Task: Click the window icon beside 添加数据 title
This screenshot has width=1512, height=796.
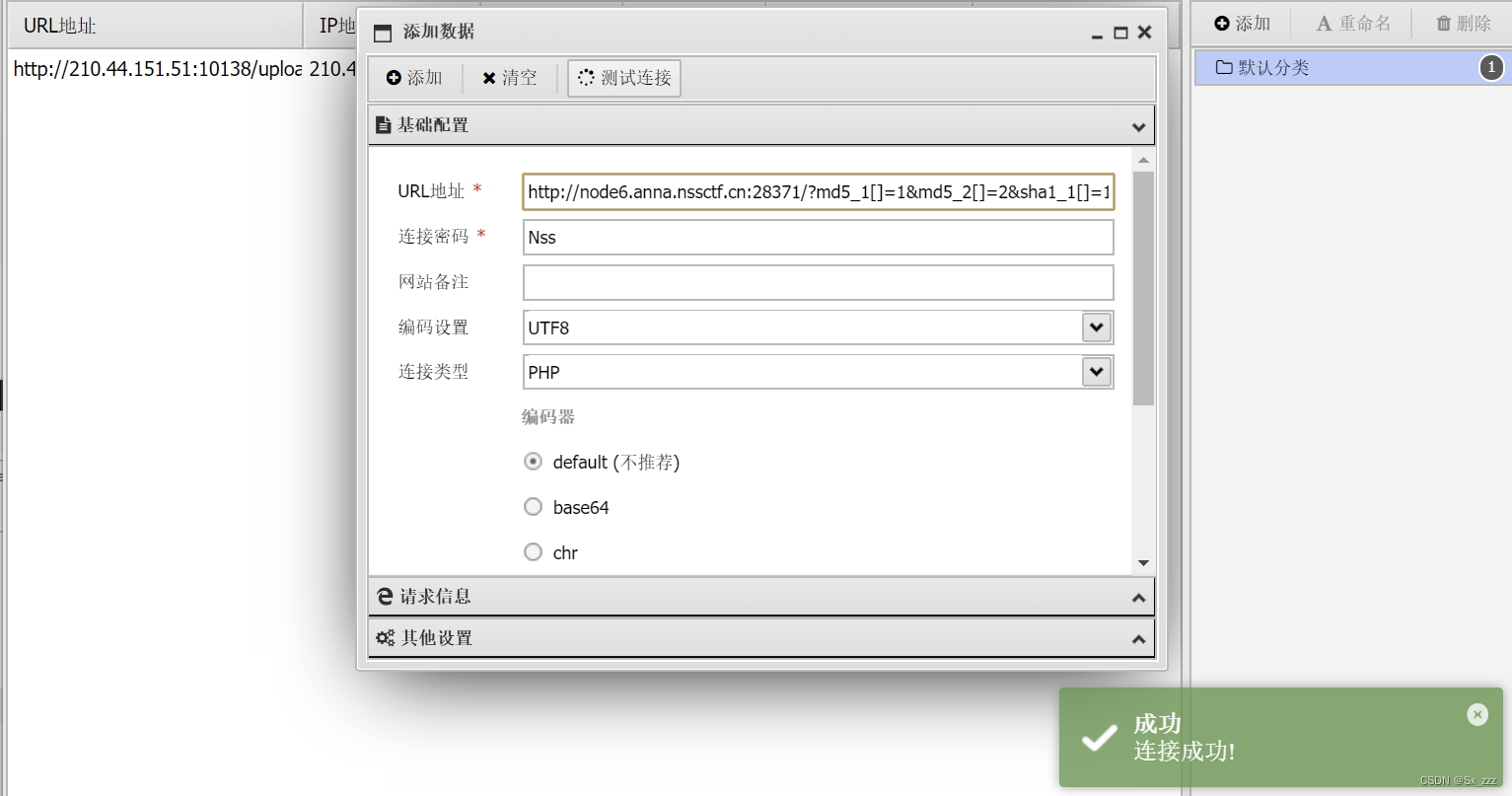Action: pos(383,33)
